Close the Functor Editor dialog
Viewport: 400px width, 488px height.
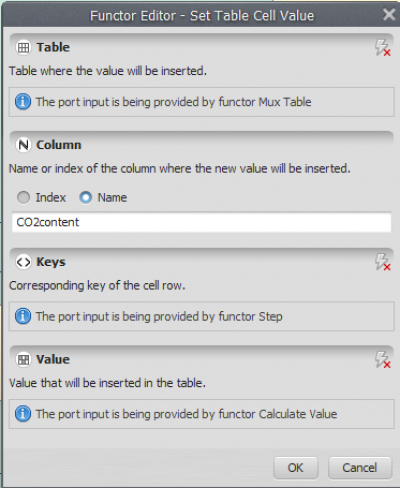click(x=389, y=14)
